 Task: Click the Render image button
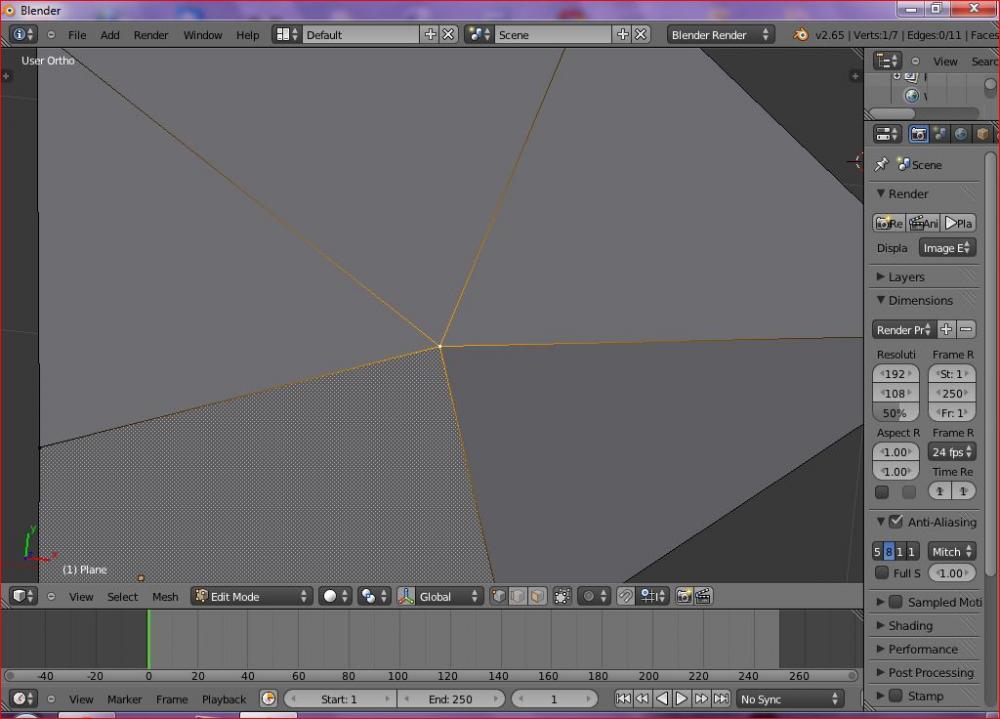[x=888, y=223]
